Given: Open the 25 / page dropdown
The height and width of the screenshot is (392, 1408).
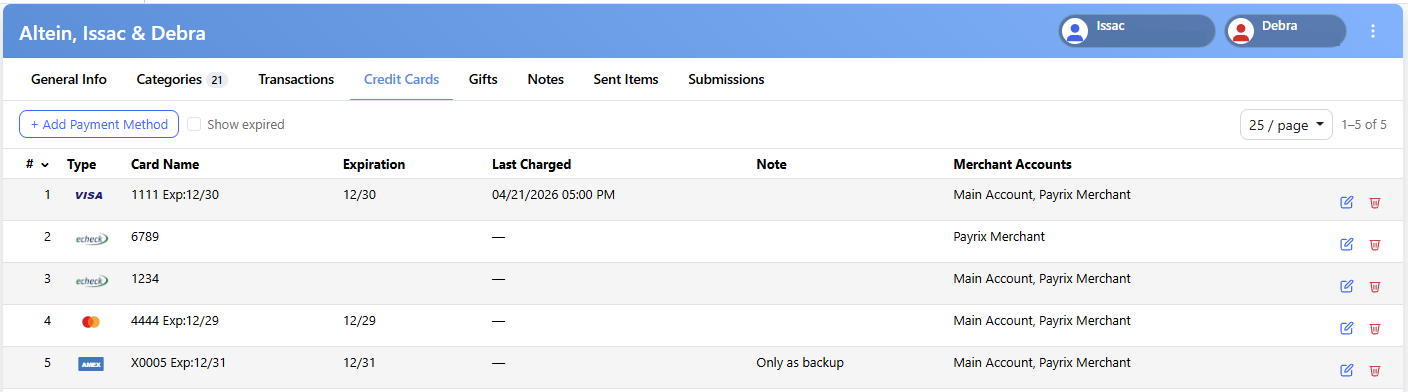Looking at the screenshot, I should click(x=1286, y=125).
